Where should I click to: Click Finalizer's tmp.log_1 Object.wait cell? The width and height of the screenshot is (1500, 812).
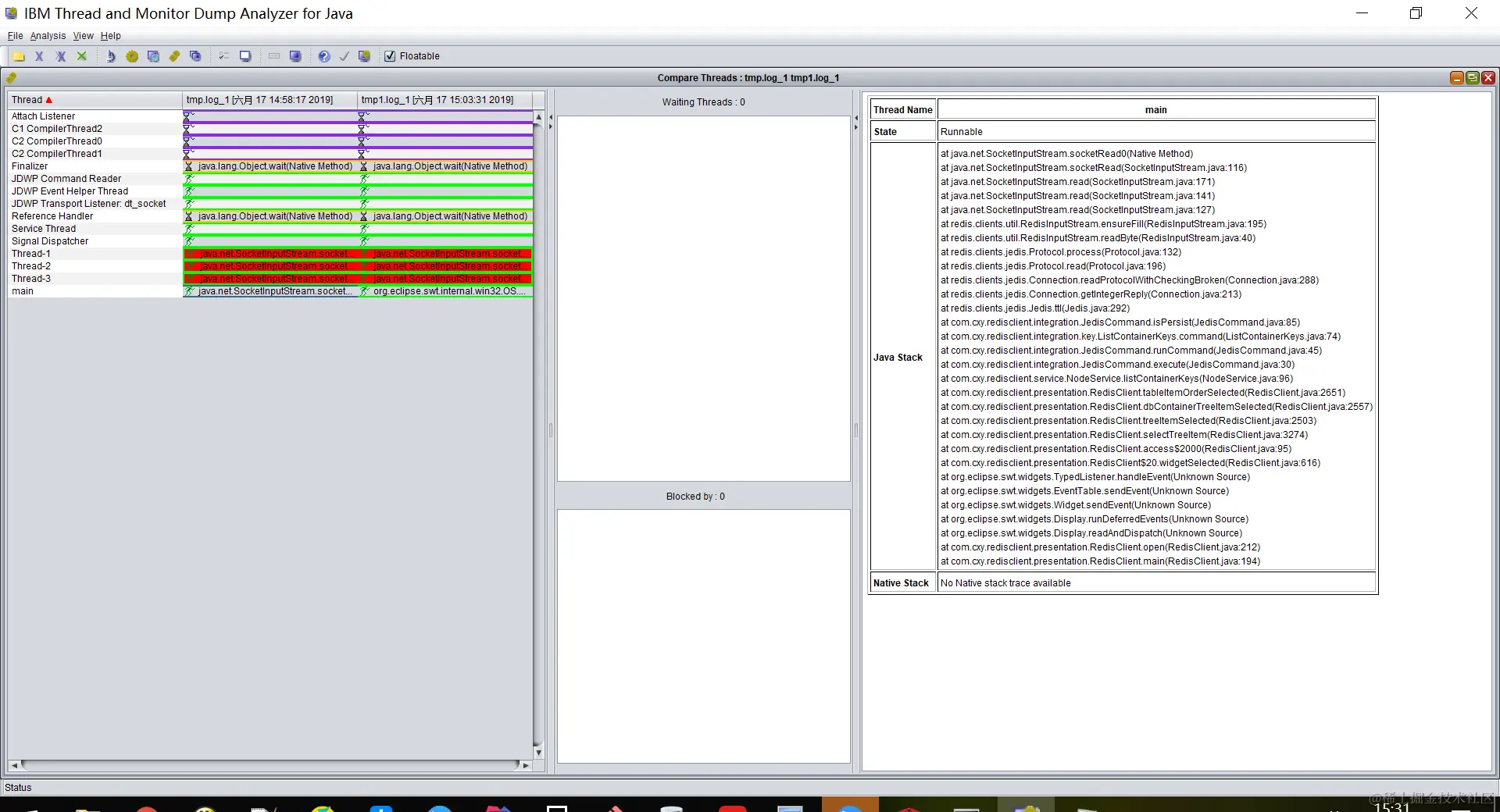pyautogui.click(x=270, y=166)
